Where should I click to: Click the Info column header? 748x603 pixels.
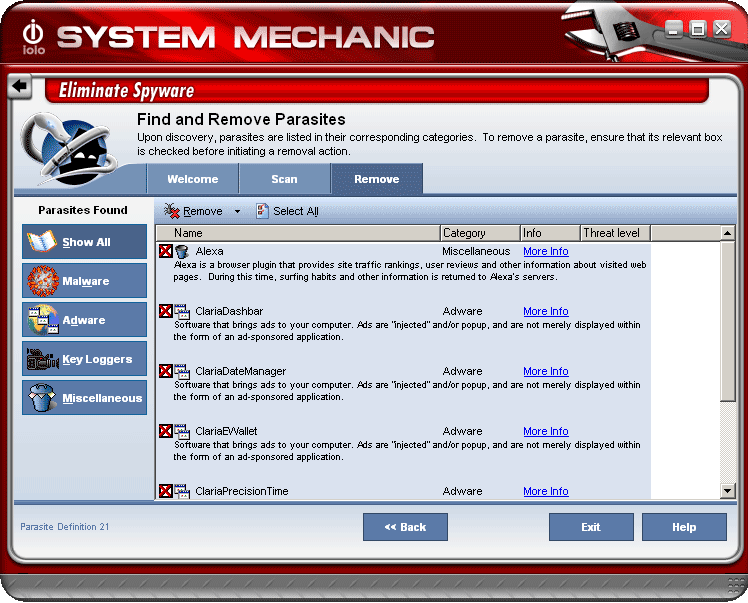click(x=550, y=233)
